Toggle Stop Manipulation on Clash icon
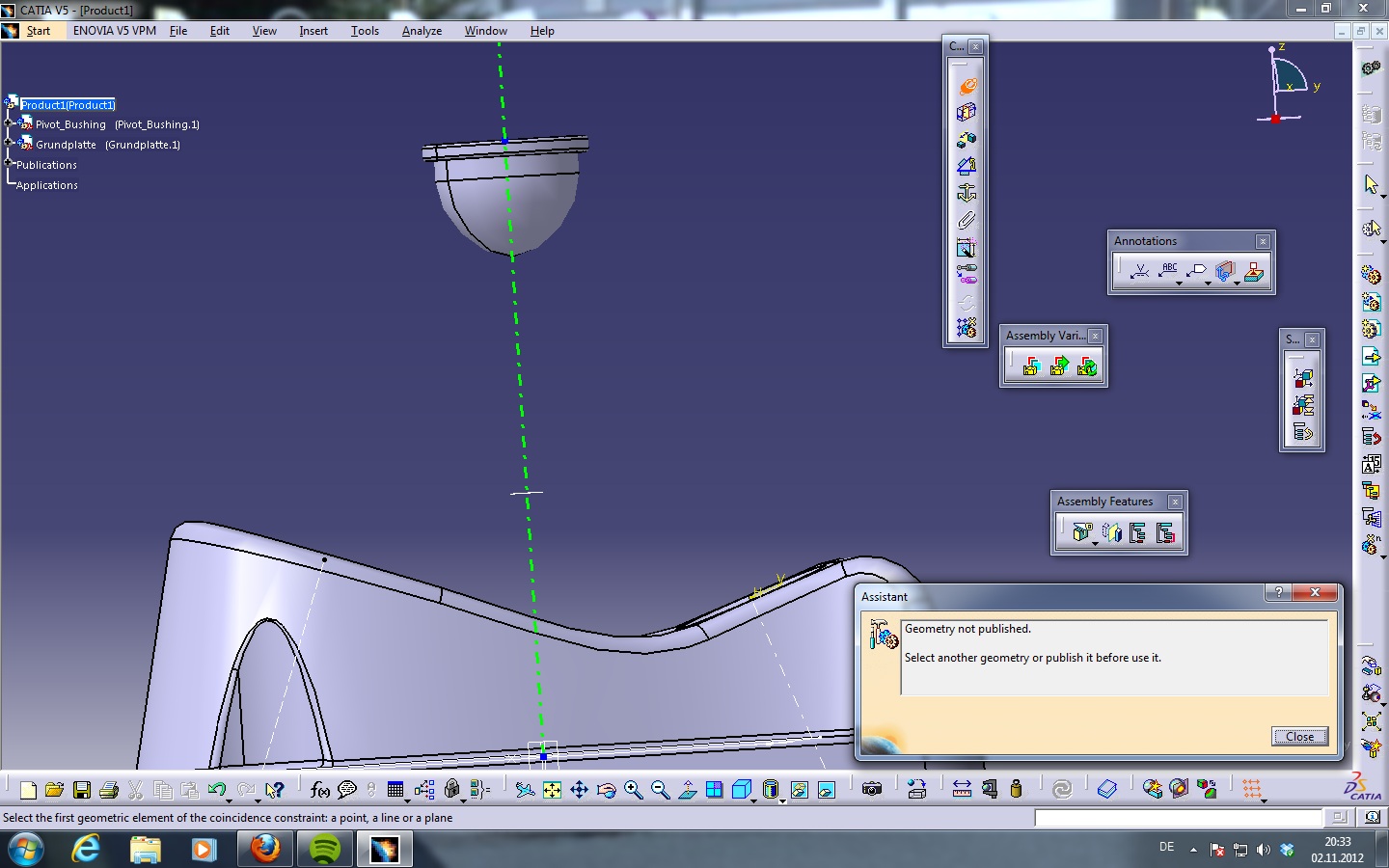This screenshot has height=868, width=1389. pos(1371,747)
